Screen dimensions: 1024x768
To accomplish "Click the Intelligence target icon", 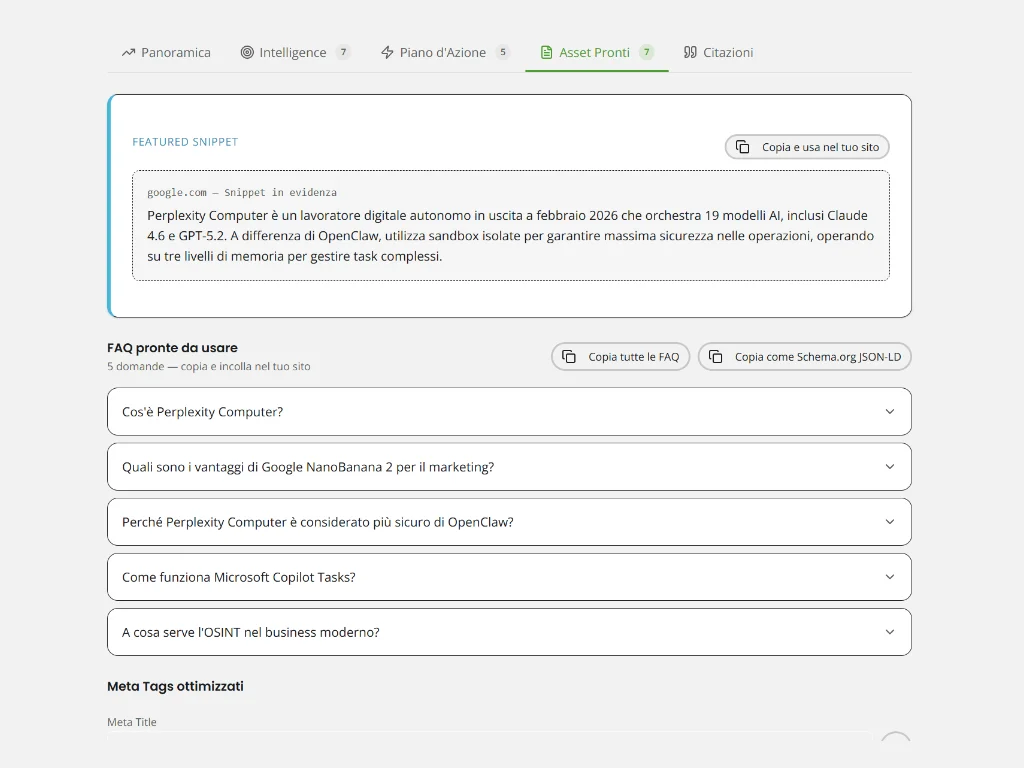I will [247, 52].
